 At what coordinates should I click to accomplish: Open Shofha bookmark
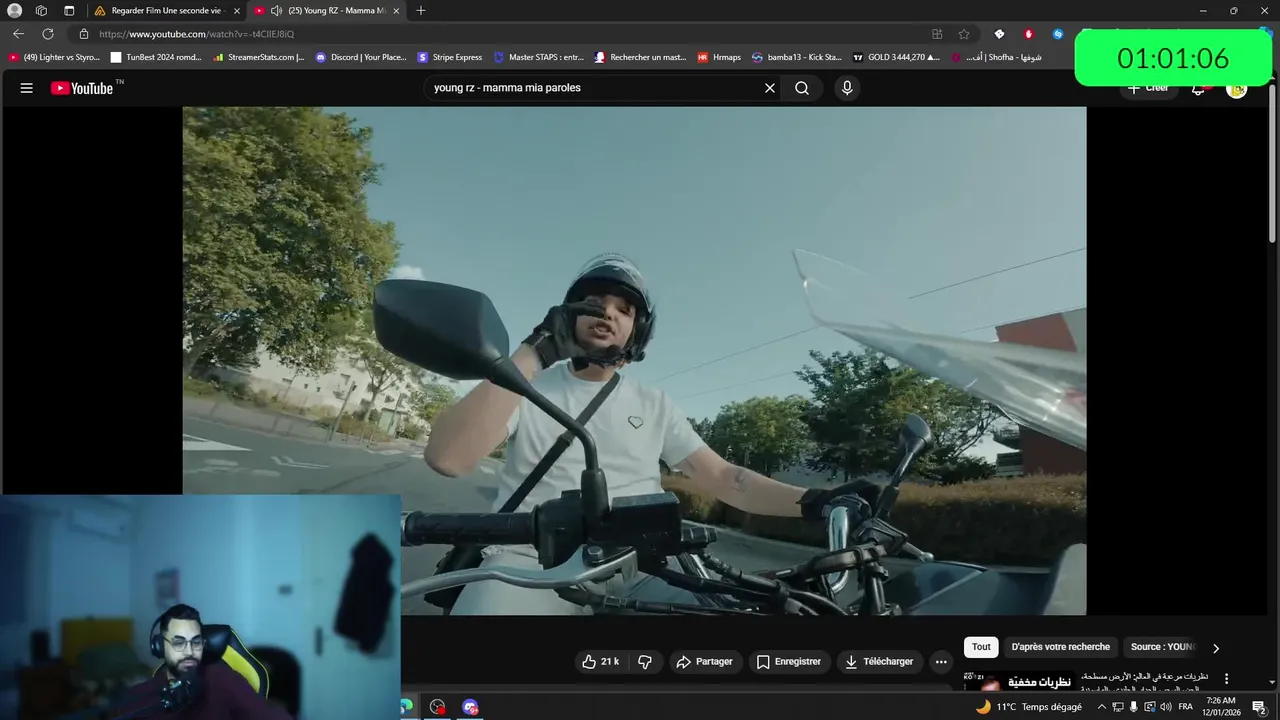coord(997,57)
